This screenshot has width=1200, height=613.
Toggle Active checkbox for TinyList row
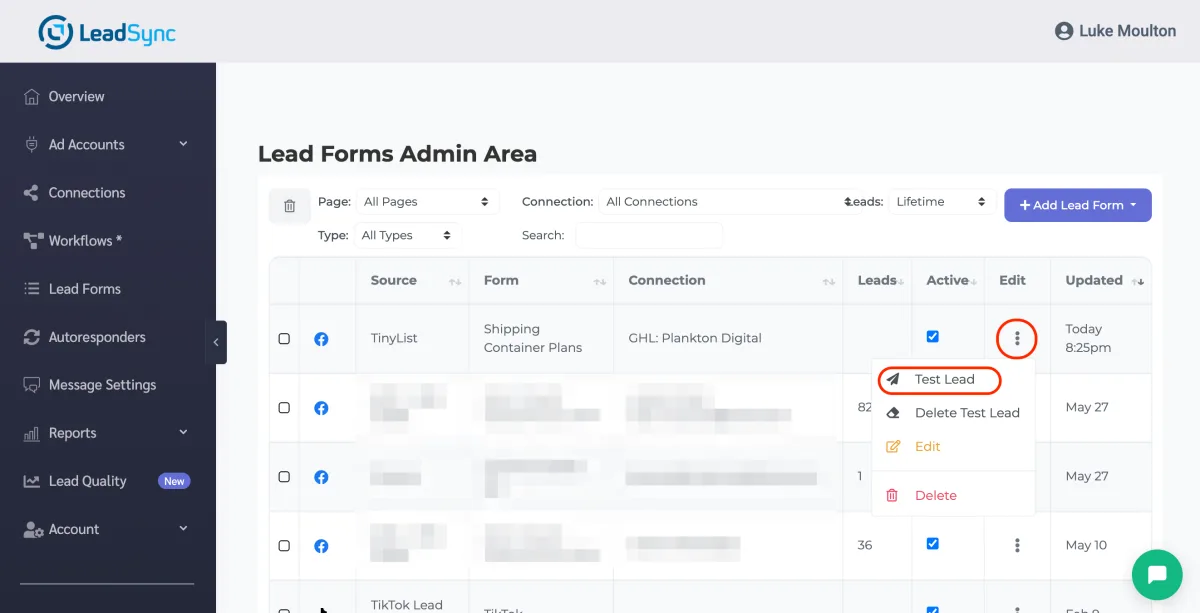933,337
